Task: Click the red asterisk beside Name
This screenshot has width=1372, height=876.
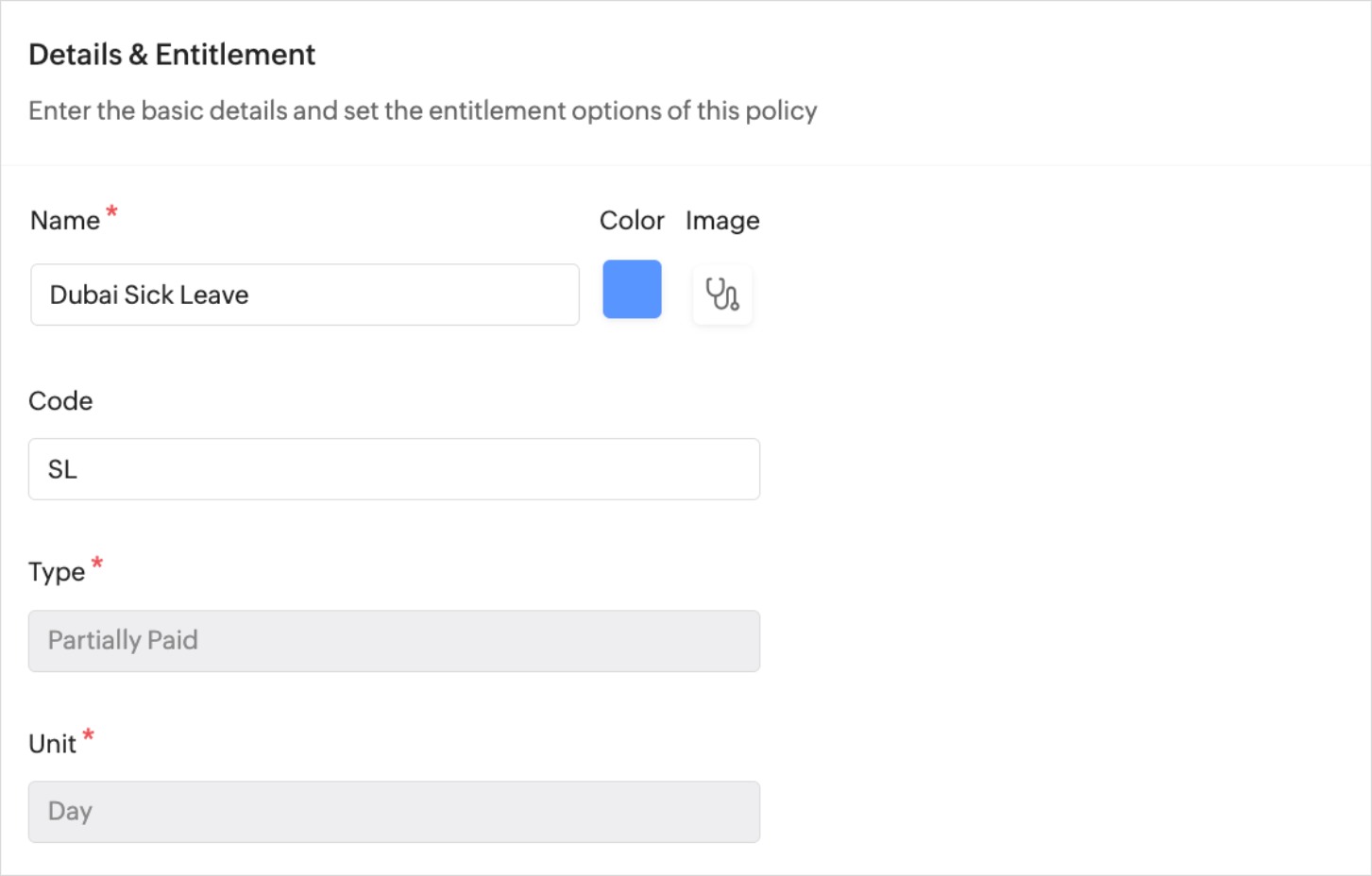Action: (111, 211)
